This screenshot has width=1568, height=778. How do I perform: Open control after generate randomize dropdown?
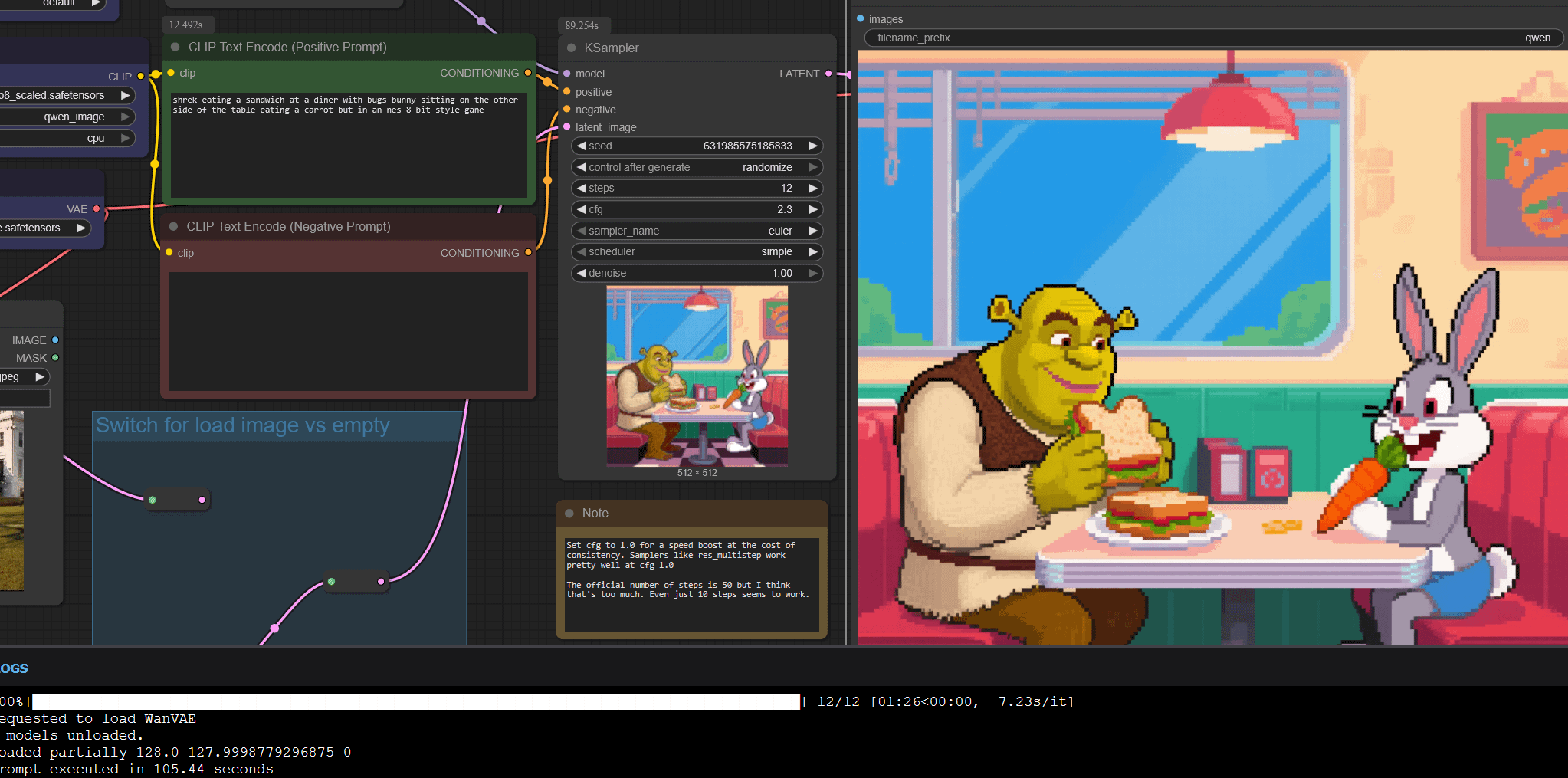click(x=697, y=167)
